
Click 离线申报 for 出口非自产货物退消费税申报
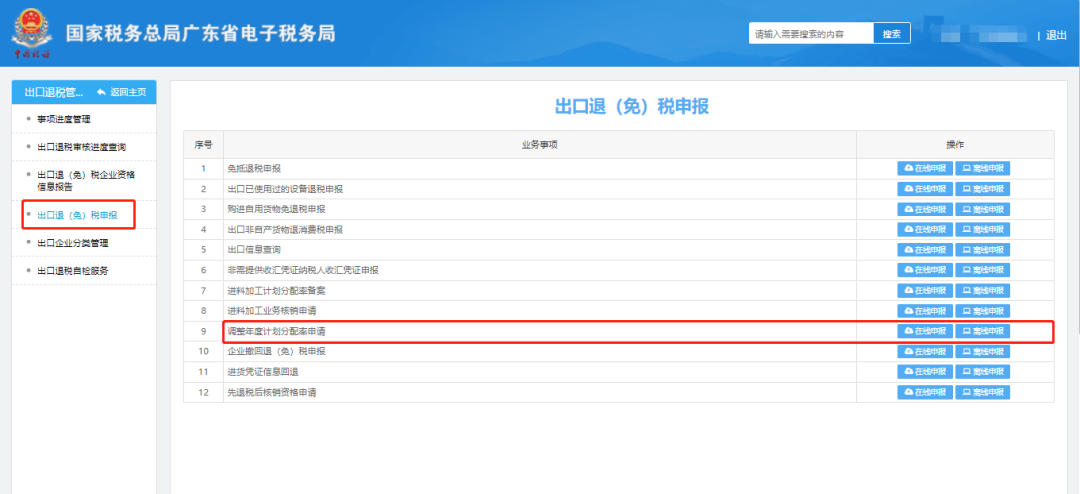coord(982,229)
